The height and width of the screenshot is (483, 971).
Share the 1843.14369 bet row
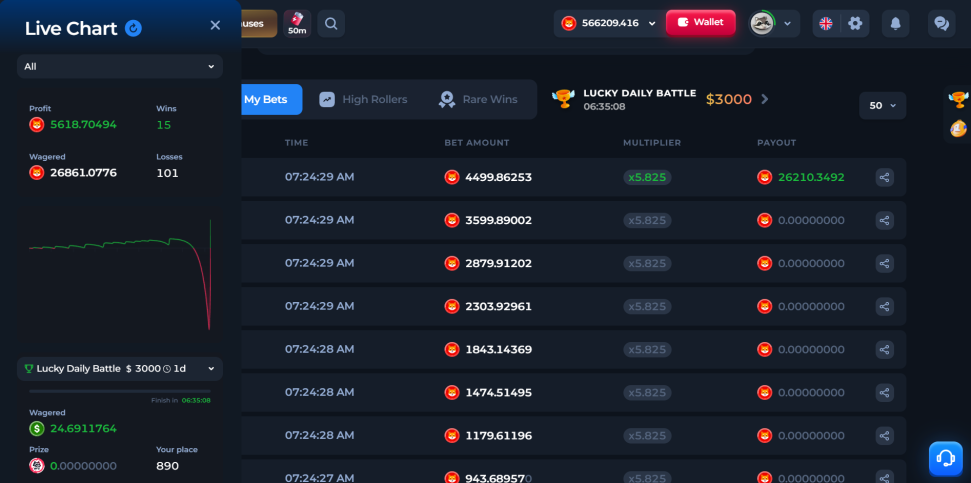pos(884,349)
